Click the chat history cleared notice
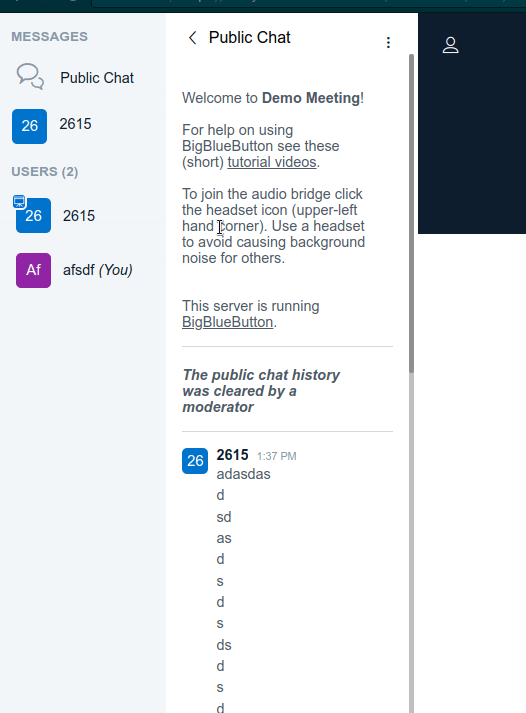 coord(261,391)
